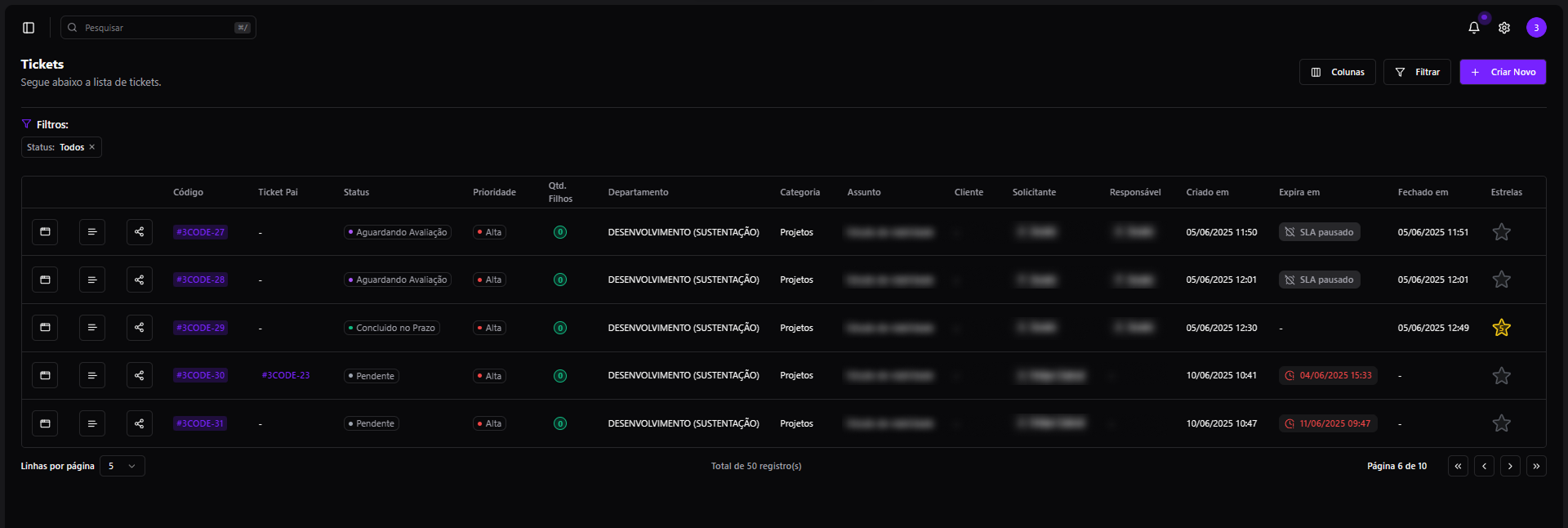Click Alta priority badge of #3CODE-31
The width and height of the screenshot is (1568, 528).
(489, 423)
